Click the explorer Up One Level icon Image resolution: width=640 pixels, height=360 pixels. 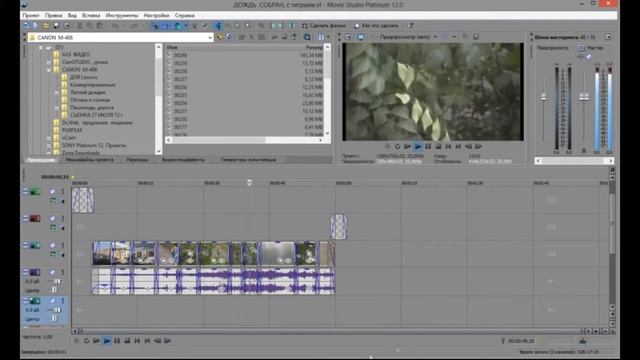[220, 37]
